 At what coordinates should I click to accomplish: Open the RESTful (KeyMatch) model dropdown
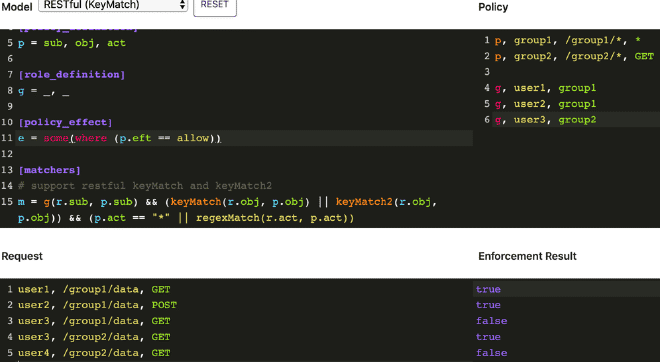pyautogui.click(x=113, y=5)
